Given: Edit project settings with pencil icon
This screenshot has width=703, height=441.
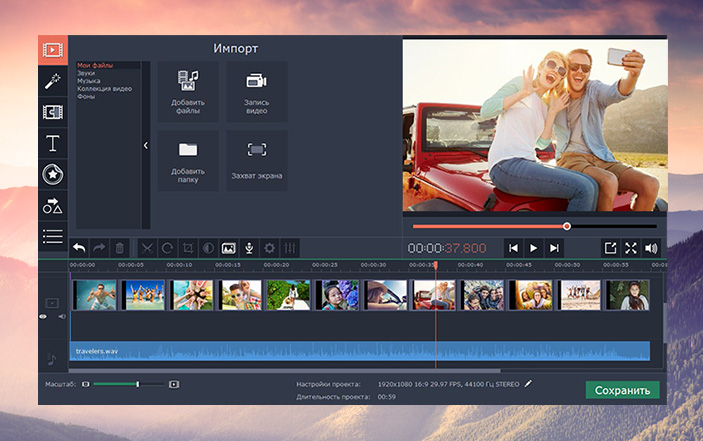Looking at the screenshot, I should pos(528,383).
